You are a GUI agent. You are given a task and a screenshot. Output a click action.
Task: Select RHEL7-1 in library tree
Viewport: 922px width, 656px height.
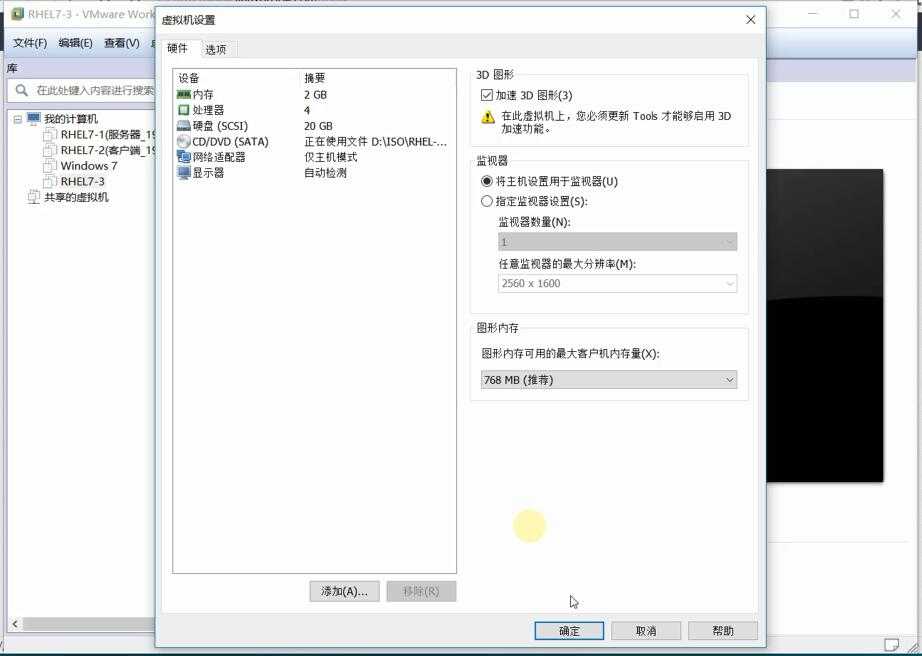click(107, 135)
